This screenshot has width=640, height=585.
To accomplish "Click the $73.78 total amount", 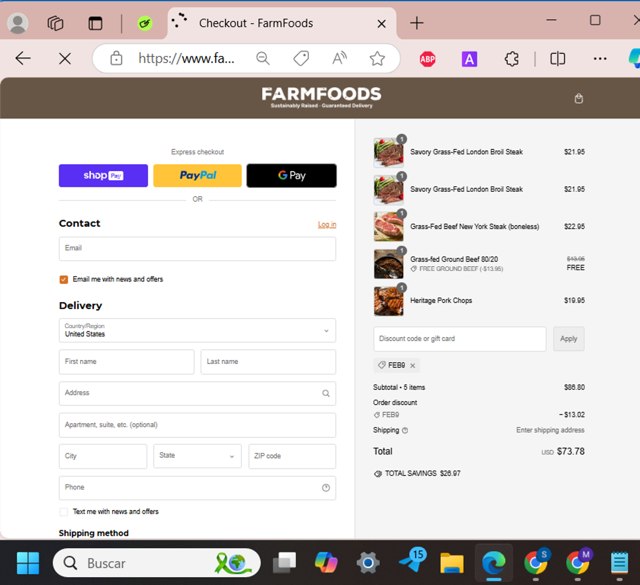I will point(571,452).
